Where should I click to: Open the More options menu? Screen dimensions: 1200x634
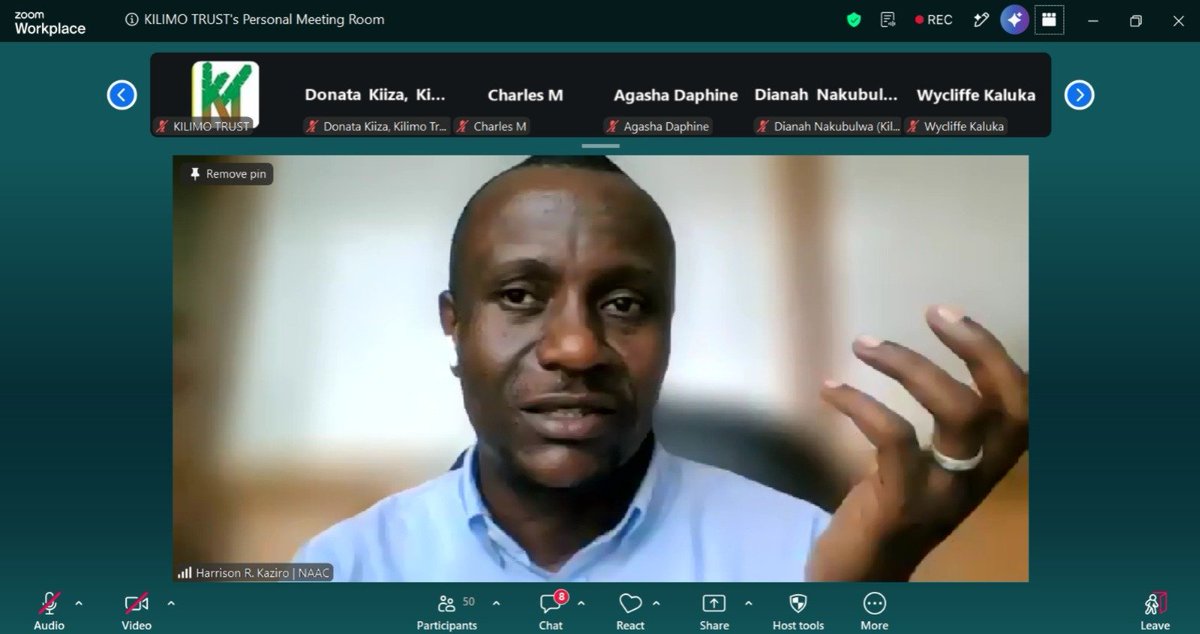(x=874, y=610)
